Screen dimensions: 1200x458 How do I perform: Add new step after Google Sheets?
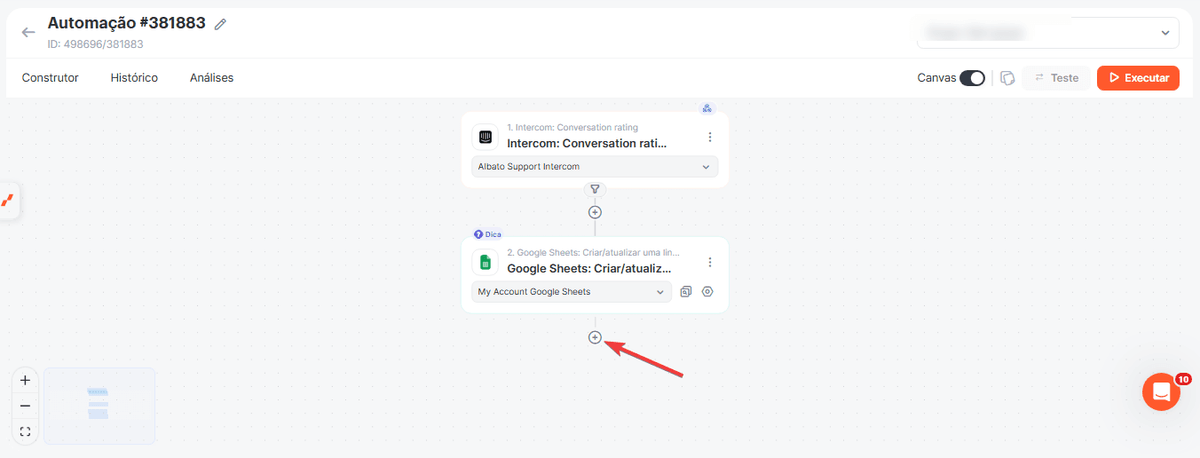click(x=595, y=337)
